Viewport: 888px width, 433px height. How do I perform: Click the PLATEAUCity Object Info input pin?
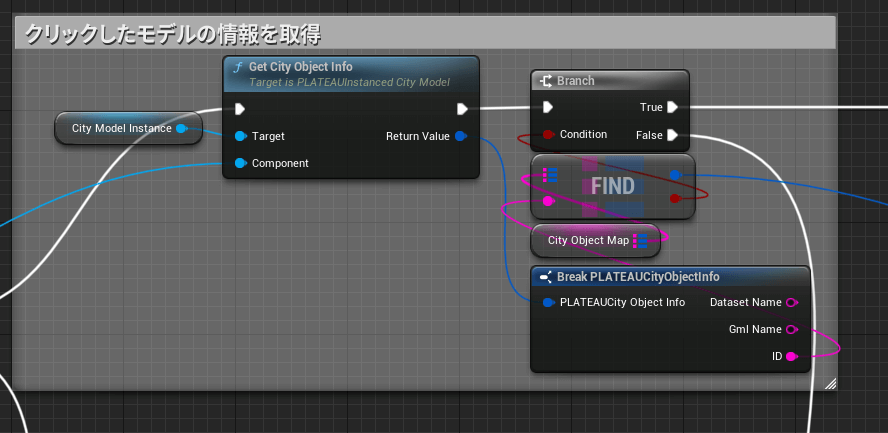tap(547, 302)
